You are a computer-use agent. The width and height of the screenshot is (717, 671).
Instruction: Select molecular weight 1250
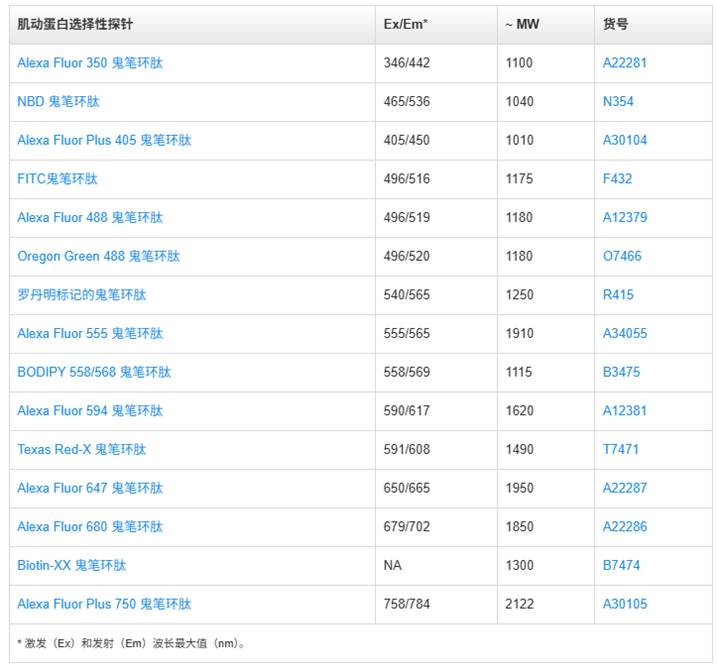point(519,295)
